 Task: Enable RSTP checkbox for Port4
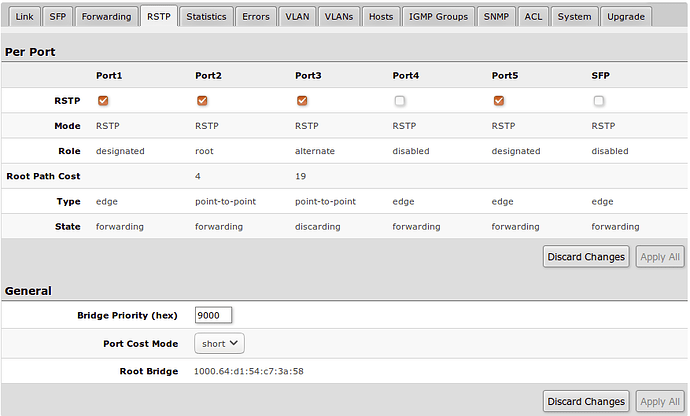click(x=399, y=100)
